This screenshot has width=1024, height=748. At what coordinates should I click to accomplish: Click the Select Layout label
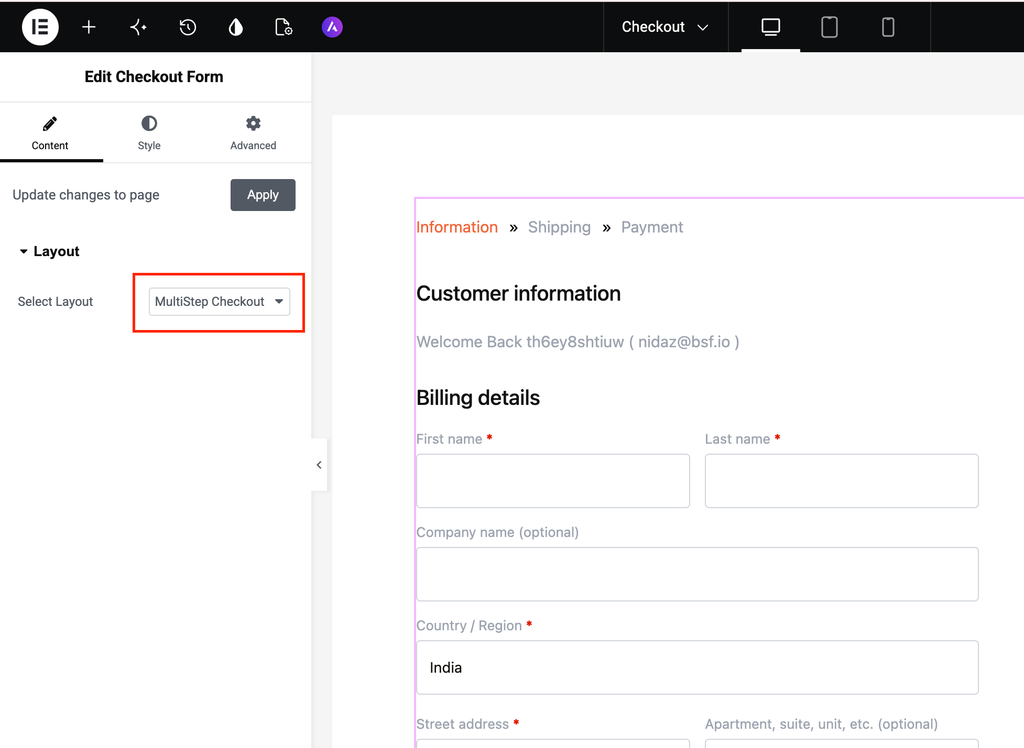click(x=56, y=302)
